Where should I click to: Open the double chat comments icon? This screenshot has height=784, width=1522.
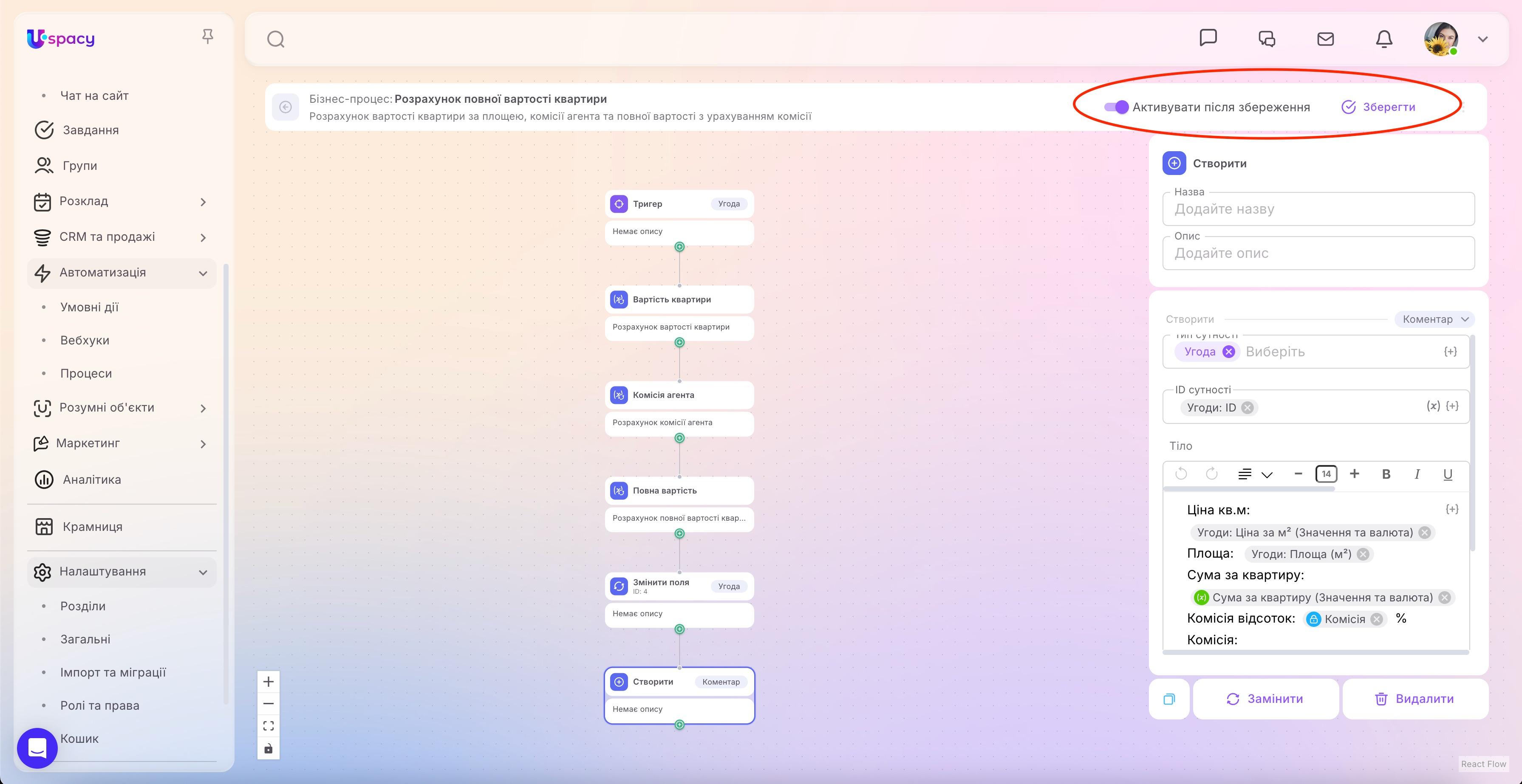1267,39
